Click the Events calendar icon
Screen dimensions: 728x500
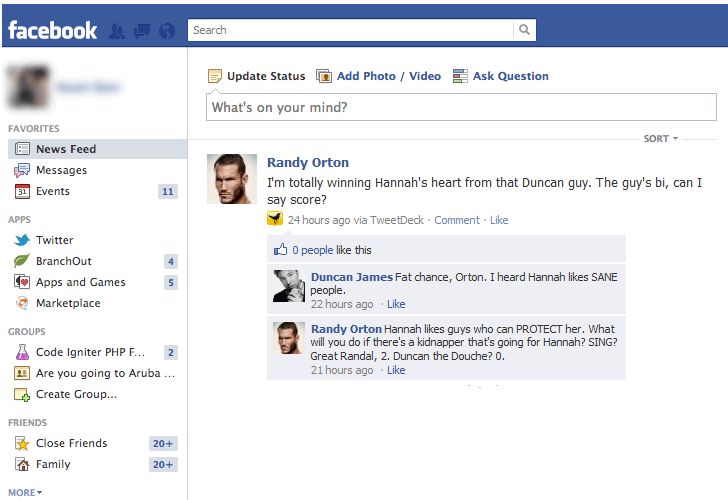click(x=22, y=191)
